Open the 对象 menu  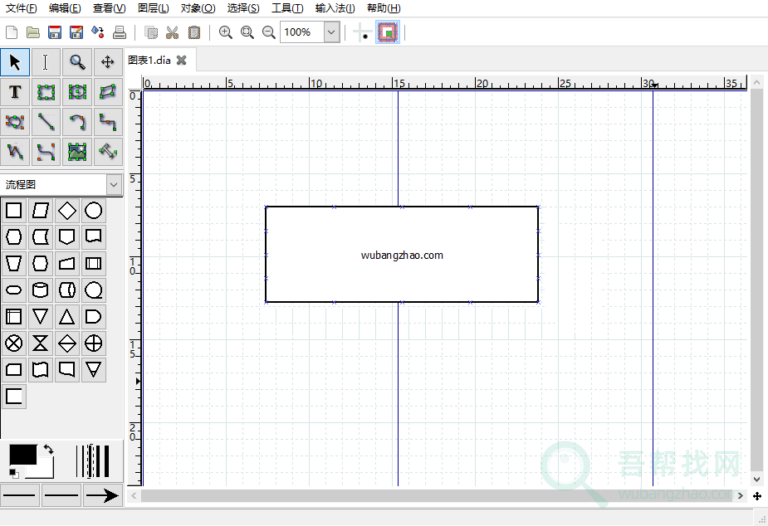click(197, 8)
